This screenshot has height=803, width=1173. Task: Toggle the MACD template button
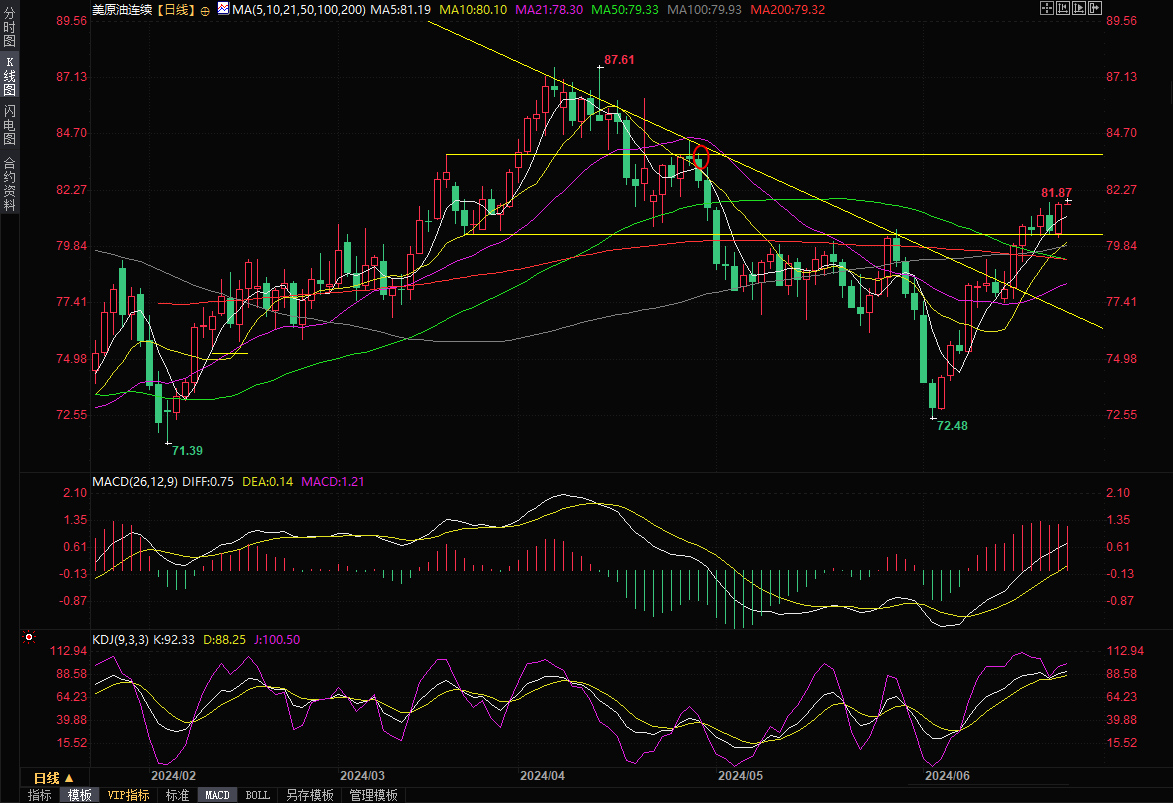point(216,795)
